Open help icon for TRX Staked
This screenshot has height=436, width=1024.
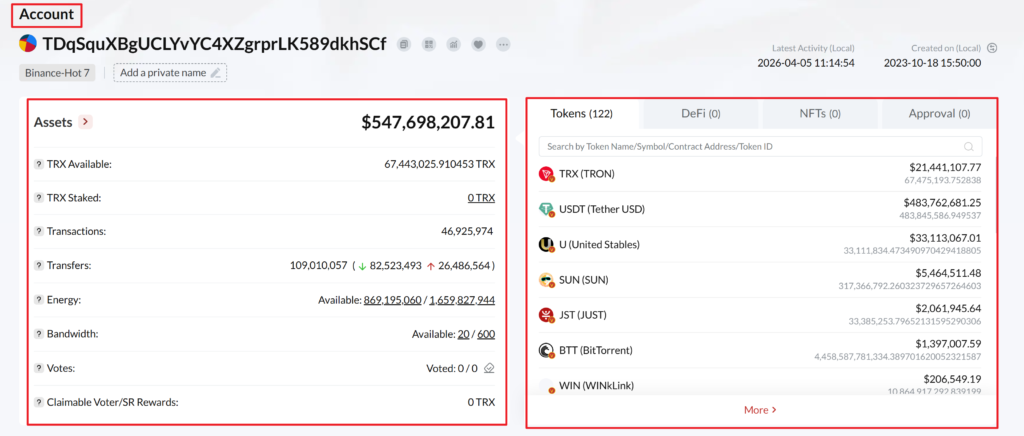pos(39,198)
